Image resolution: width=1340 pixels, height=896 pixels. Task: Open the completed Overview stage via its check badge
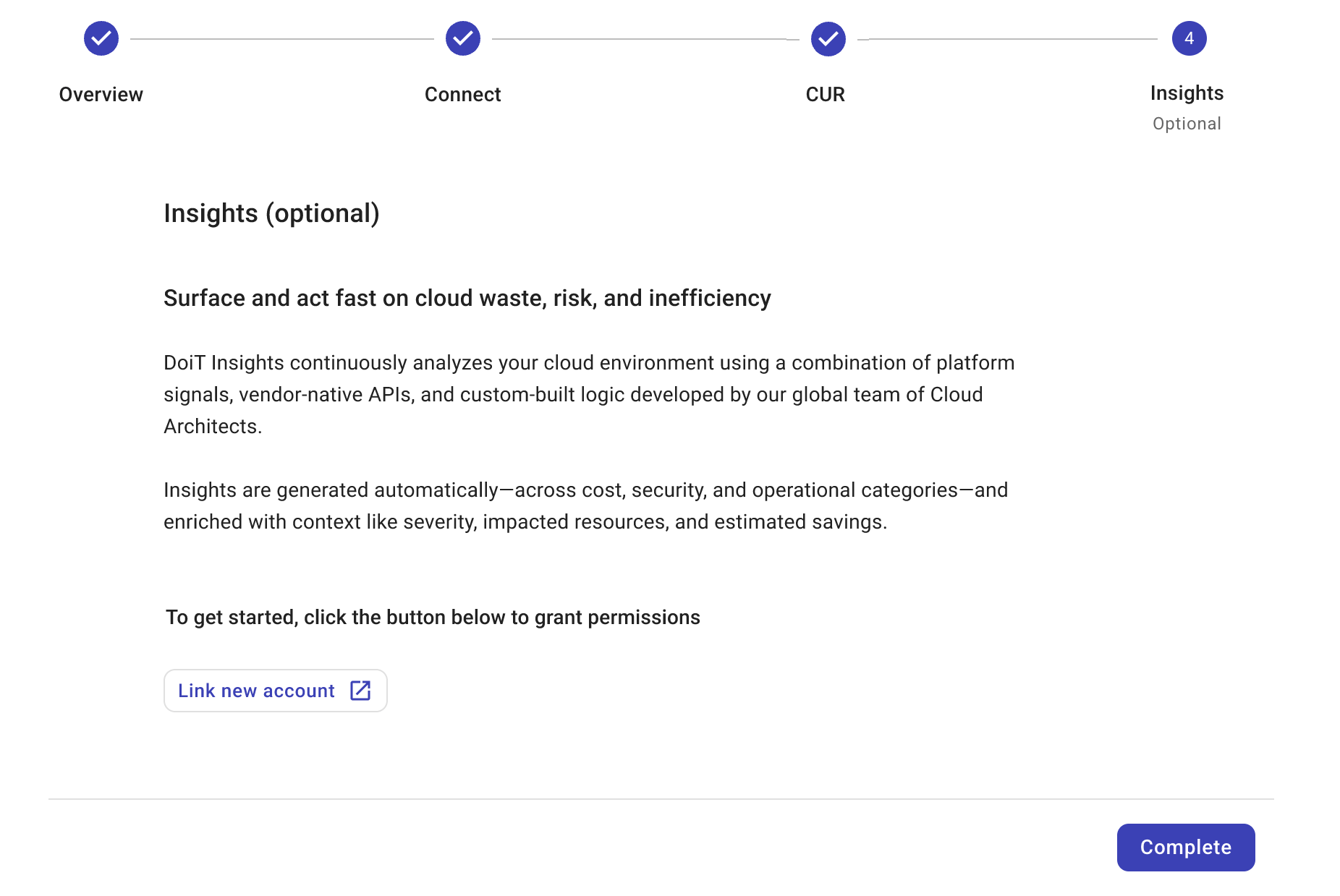[x=101, y=38]
